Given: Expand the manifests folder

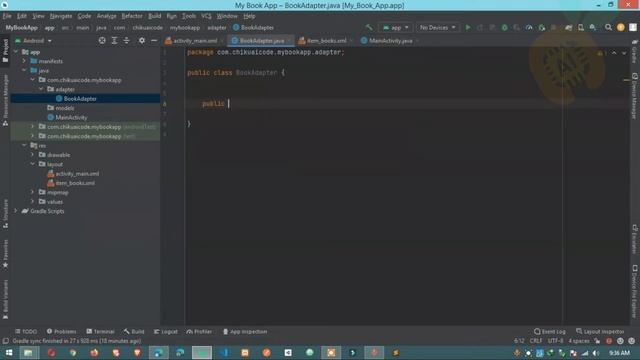Looking at the screenshot, I should coord(24,61).
